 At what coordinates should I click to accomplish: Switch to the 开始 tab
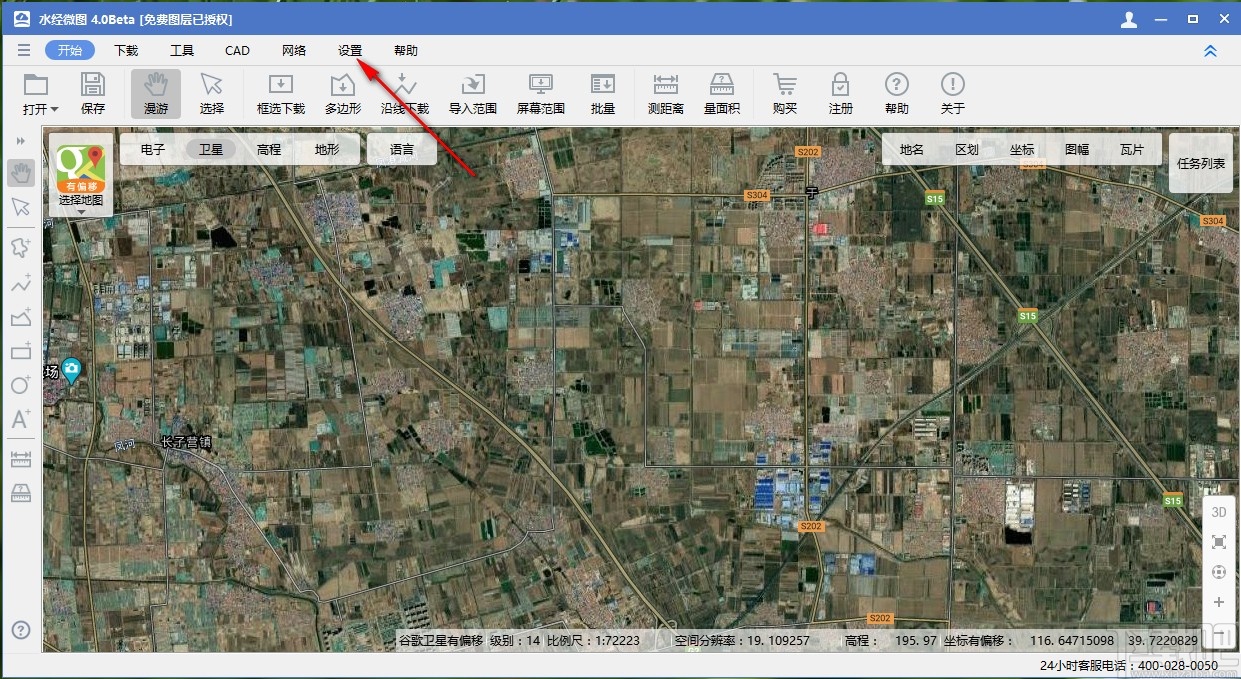pos(70,50)
